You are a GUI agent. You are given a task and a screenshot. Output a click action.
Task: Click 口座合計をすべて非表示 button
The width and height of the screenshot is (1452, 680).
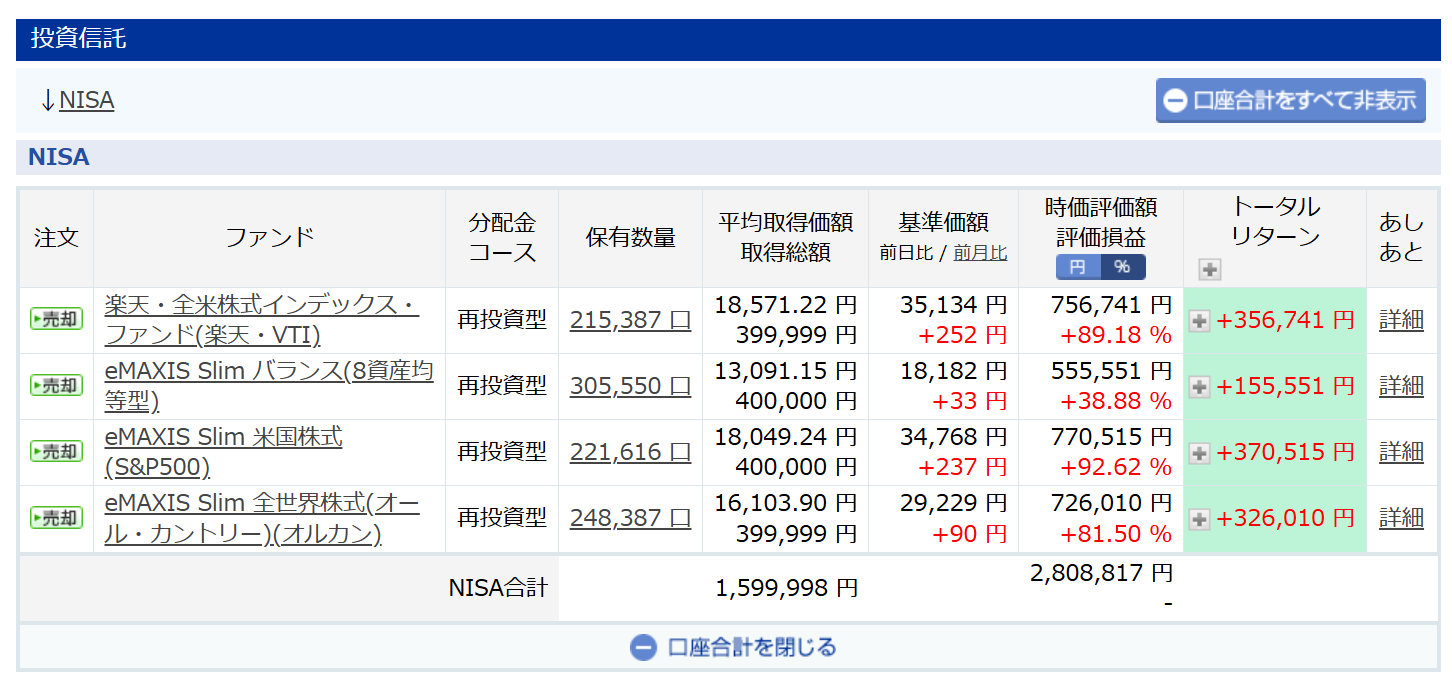point(1291,101)
